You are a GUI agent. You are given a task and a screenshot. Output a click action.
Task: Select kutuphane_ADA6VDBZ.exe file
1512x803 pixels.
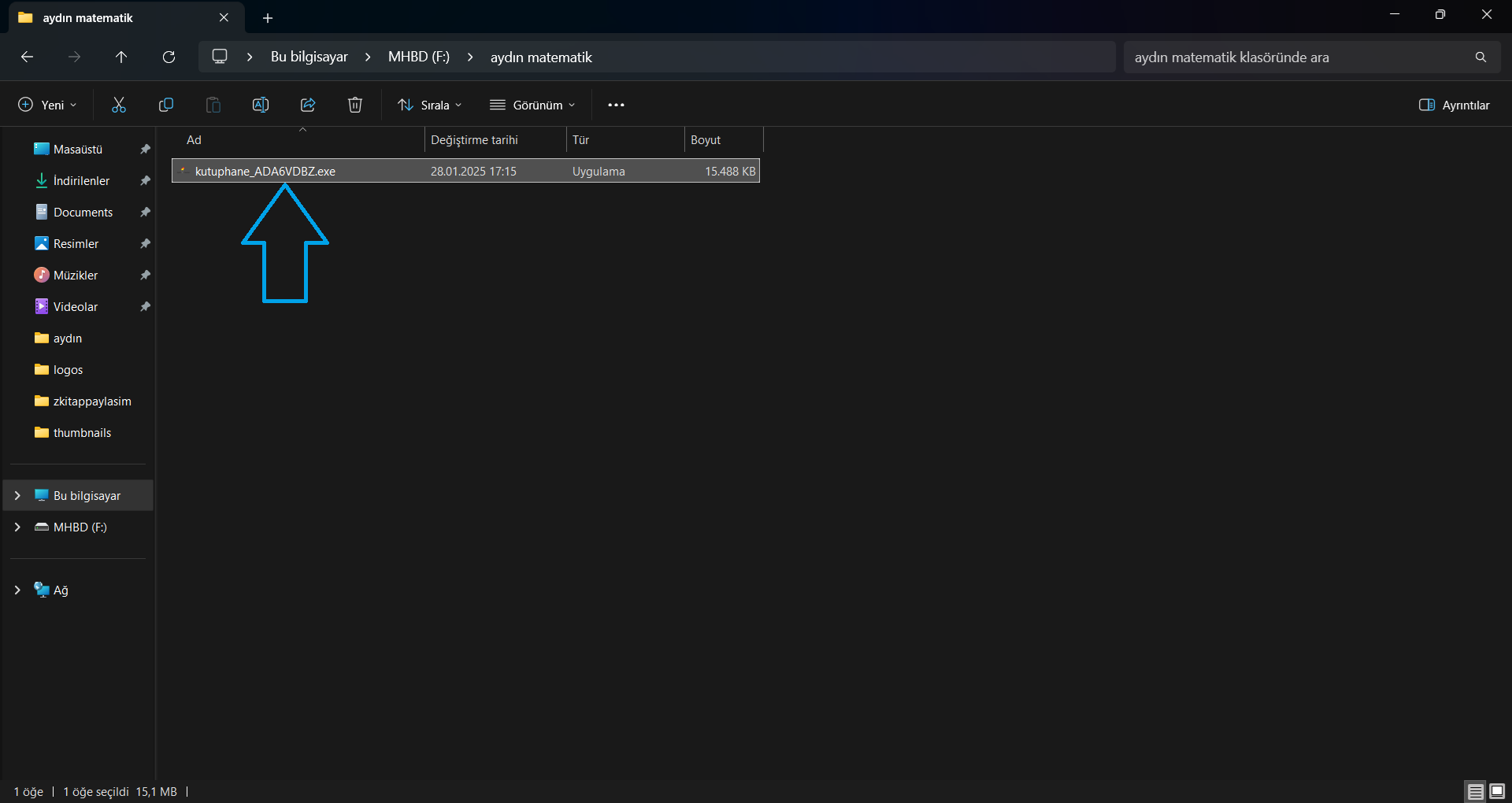point(265,171)
